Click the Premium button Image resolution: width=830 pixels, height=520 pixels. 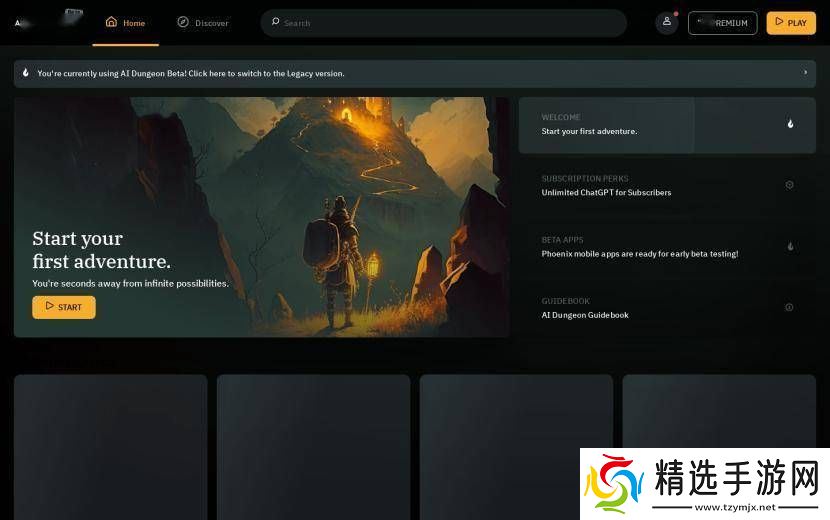[x=722, y=23]
